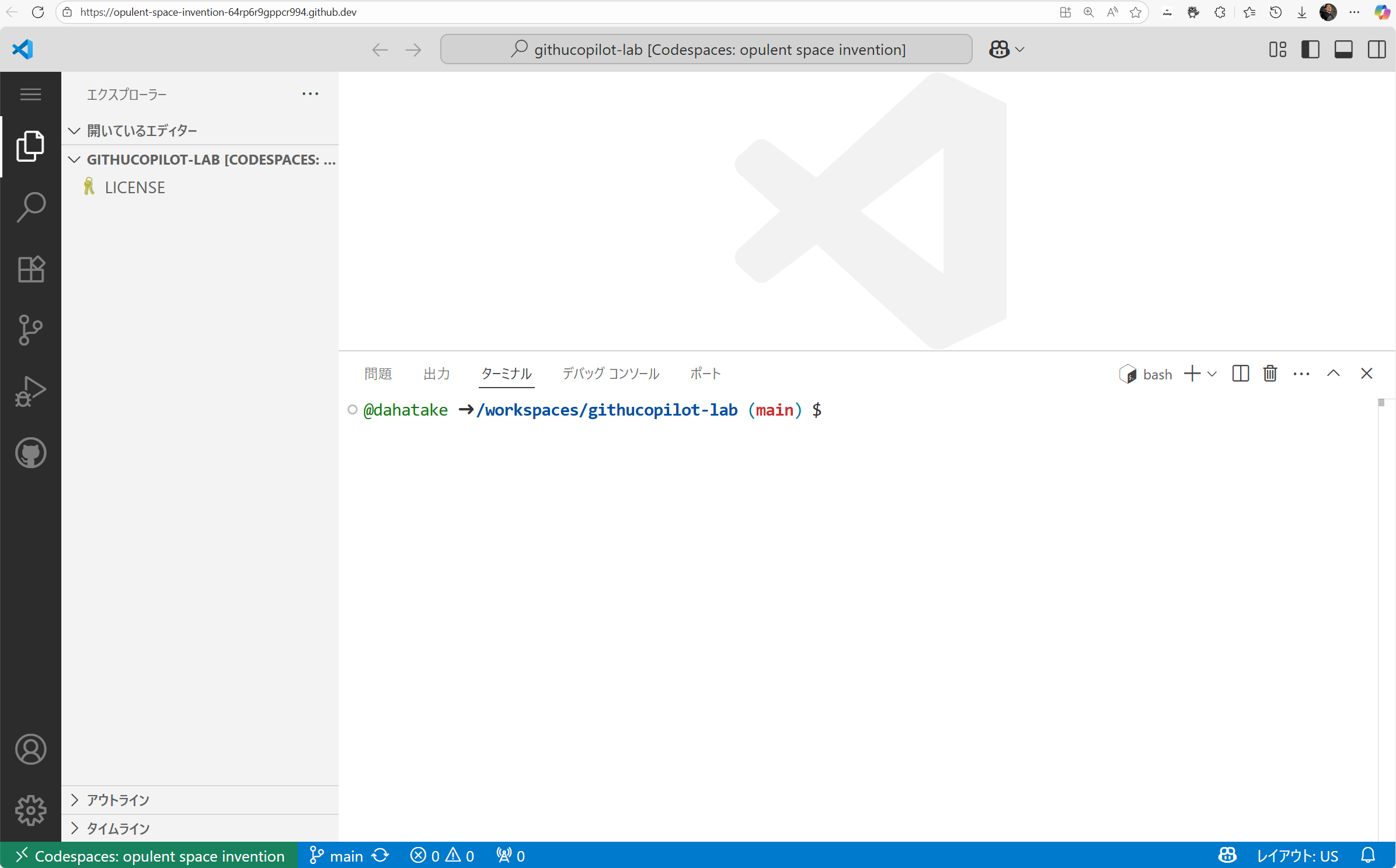Toggle the panel visibility
The image size is (1396, 868).
pos(1343,49)
